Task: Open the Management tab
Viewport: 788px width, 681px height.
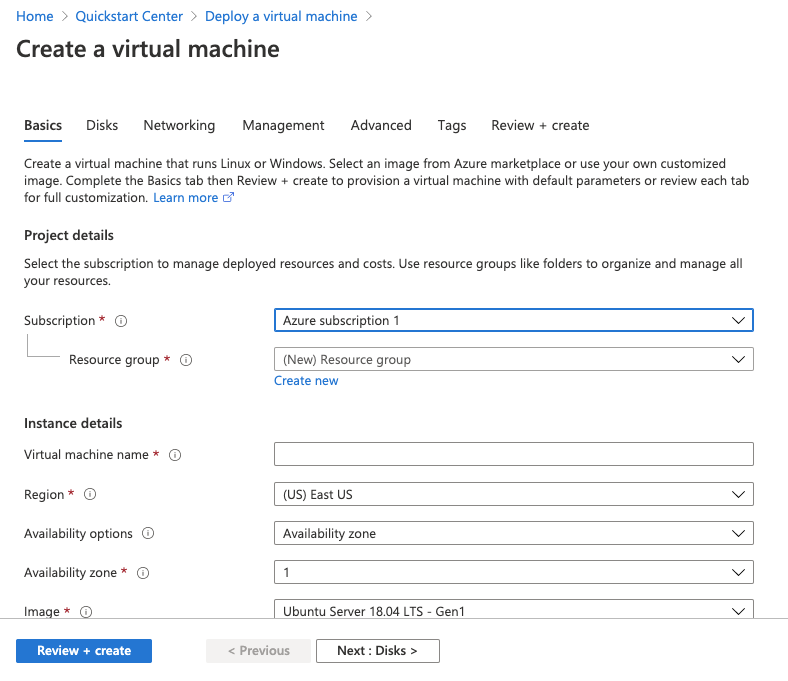Action: 283,125
